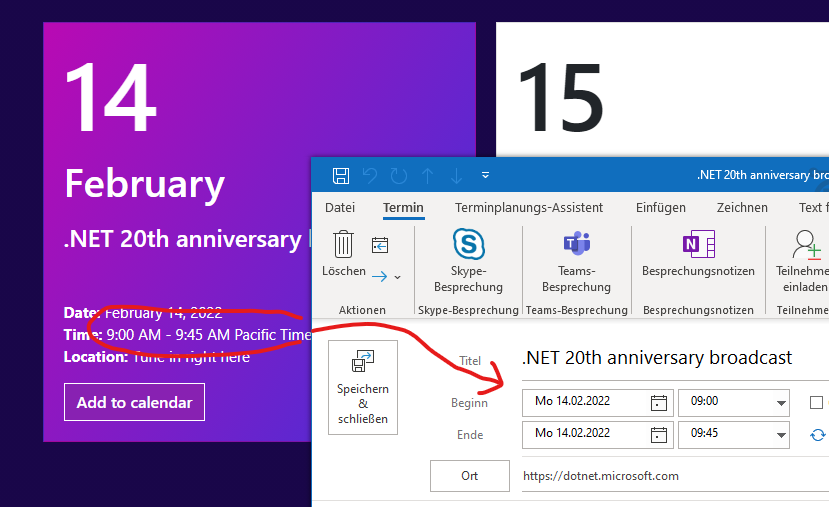Click the .NET 20th anniversary heading on webpage

[x=183, y=239]
